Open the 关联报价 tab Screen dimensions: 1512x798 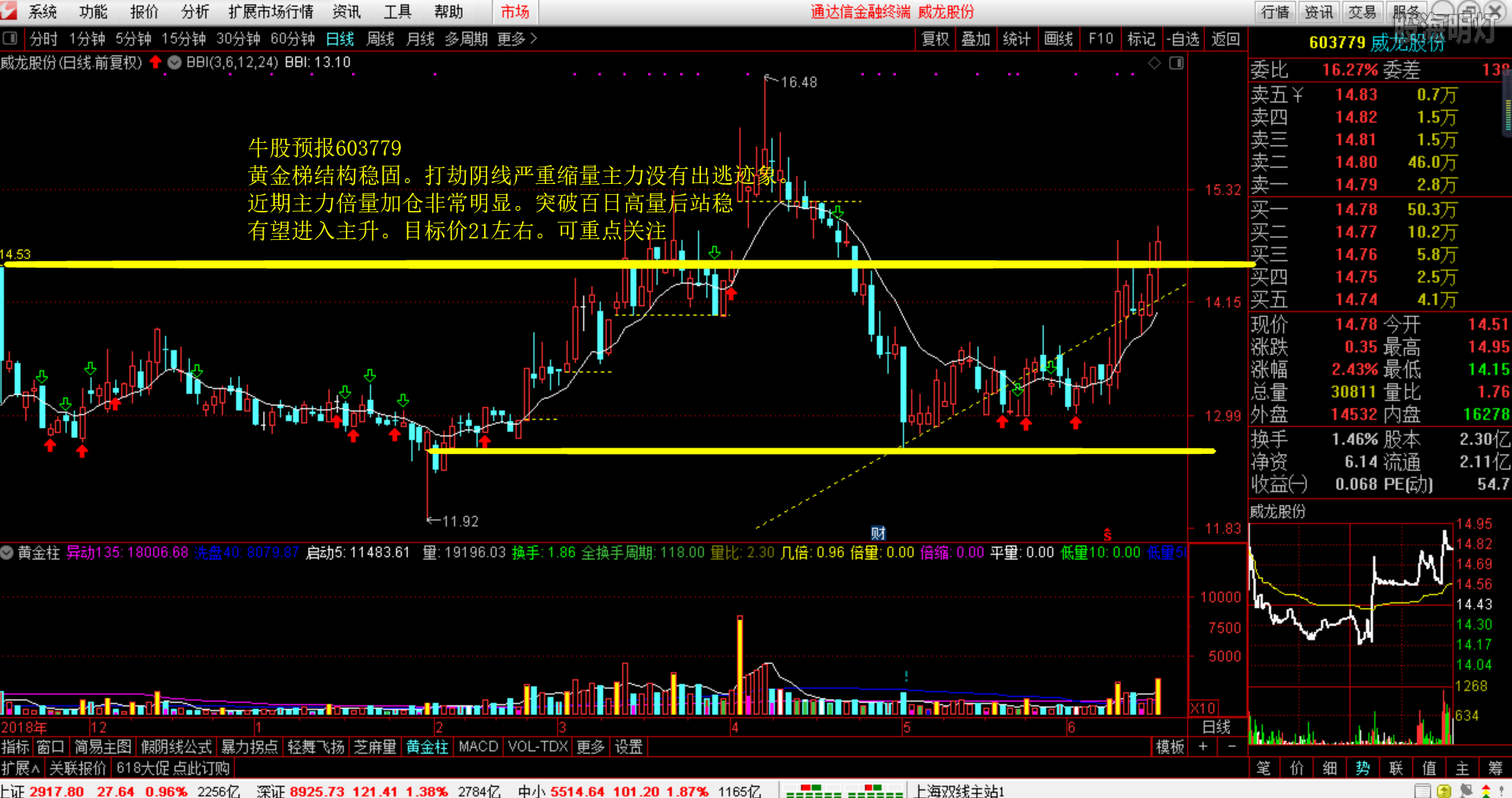77,768
